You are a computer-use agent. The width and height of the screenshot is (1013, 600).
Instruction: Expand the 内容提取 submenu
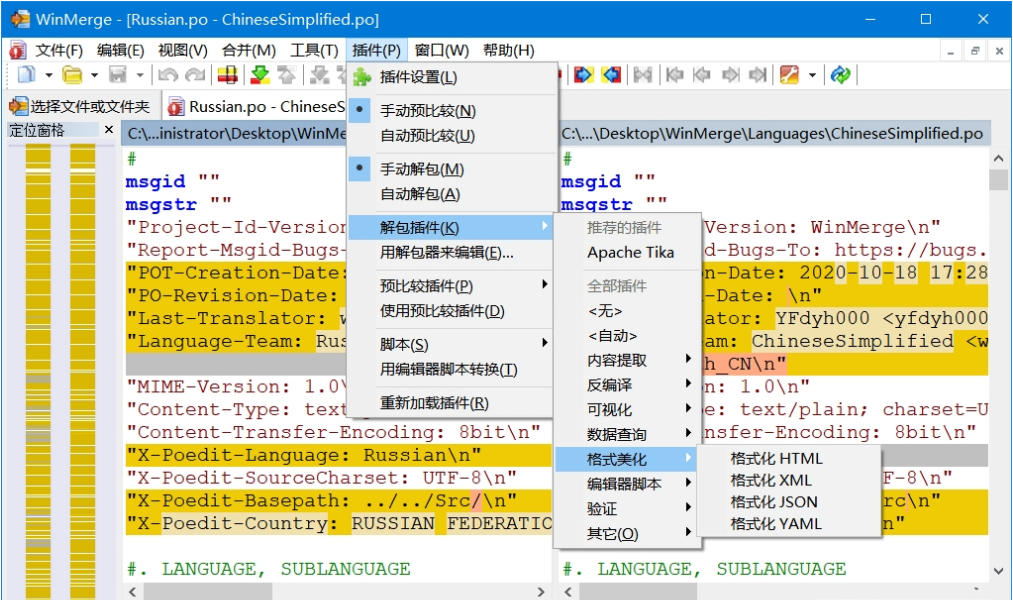pos(627,360)
